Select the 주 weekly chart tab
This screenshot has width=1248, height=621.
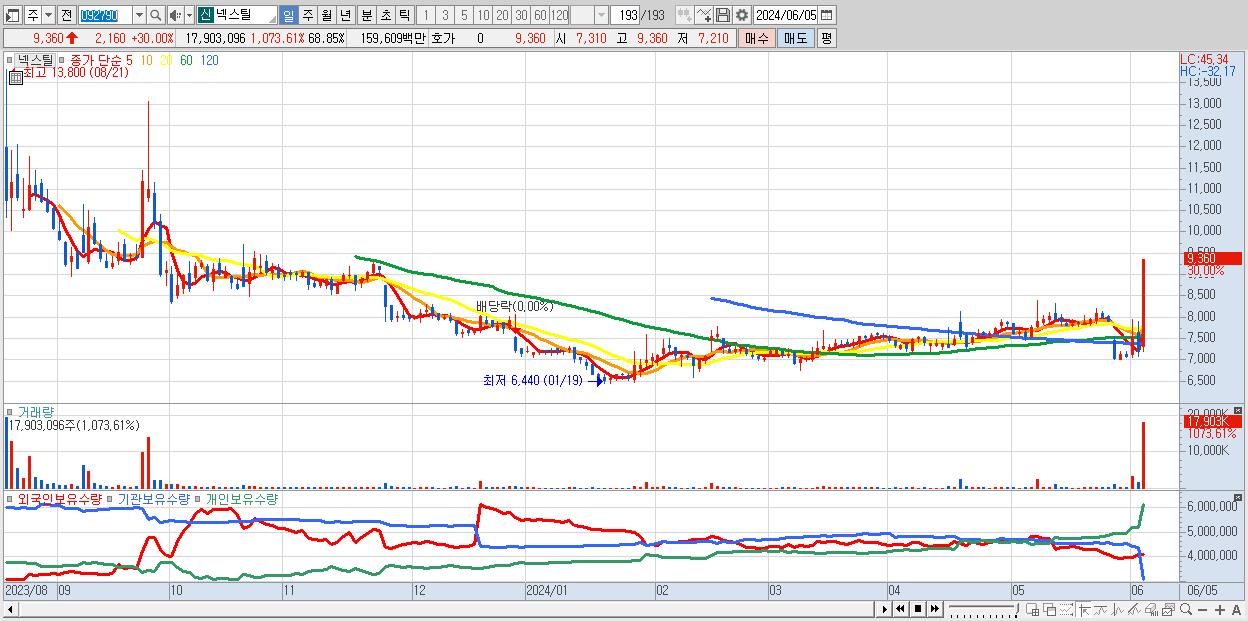click(307, 15)
